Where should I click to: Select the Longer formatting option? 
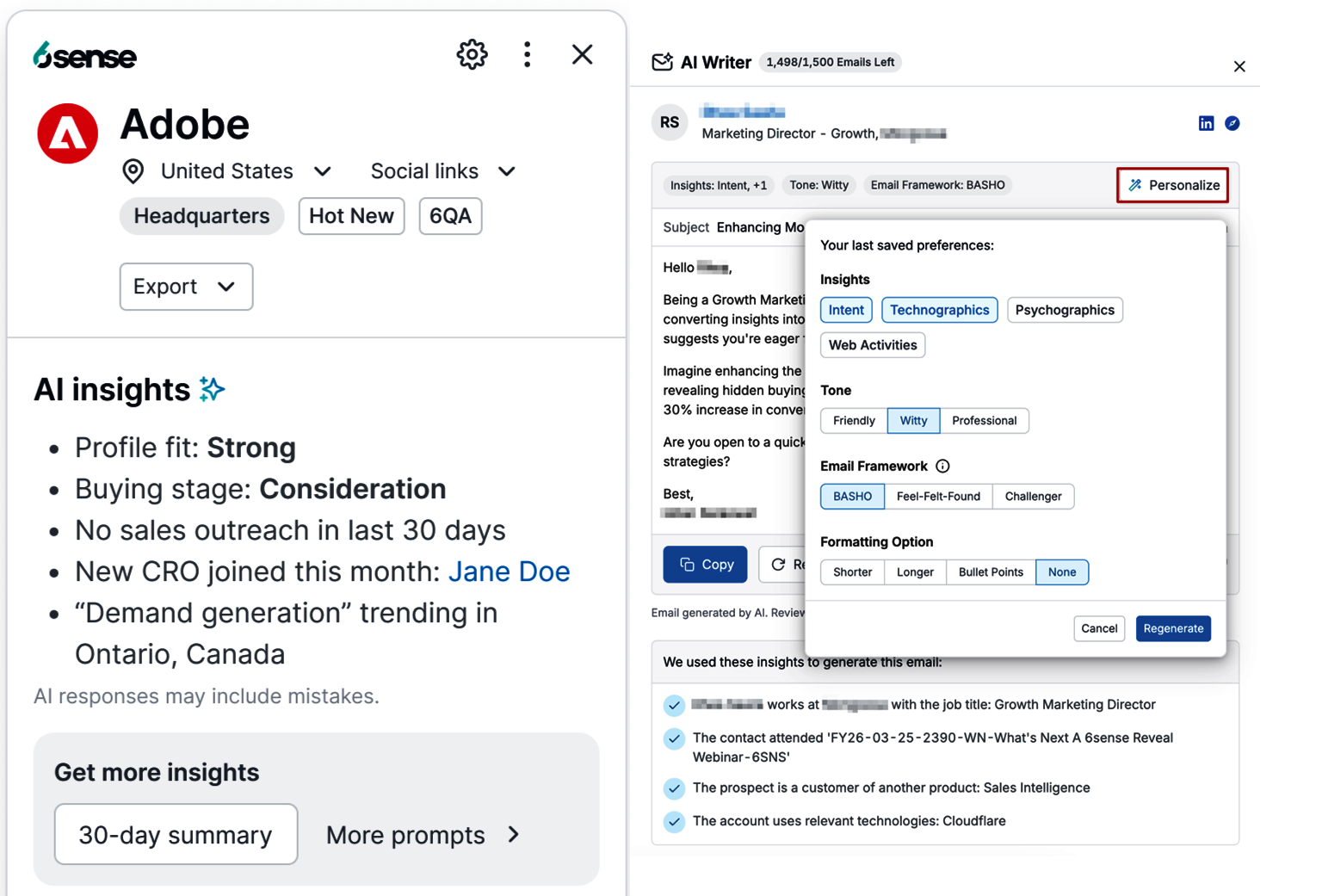(x=915, y=572)
